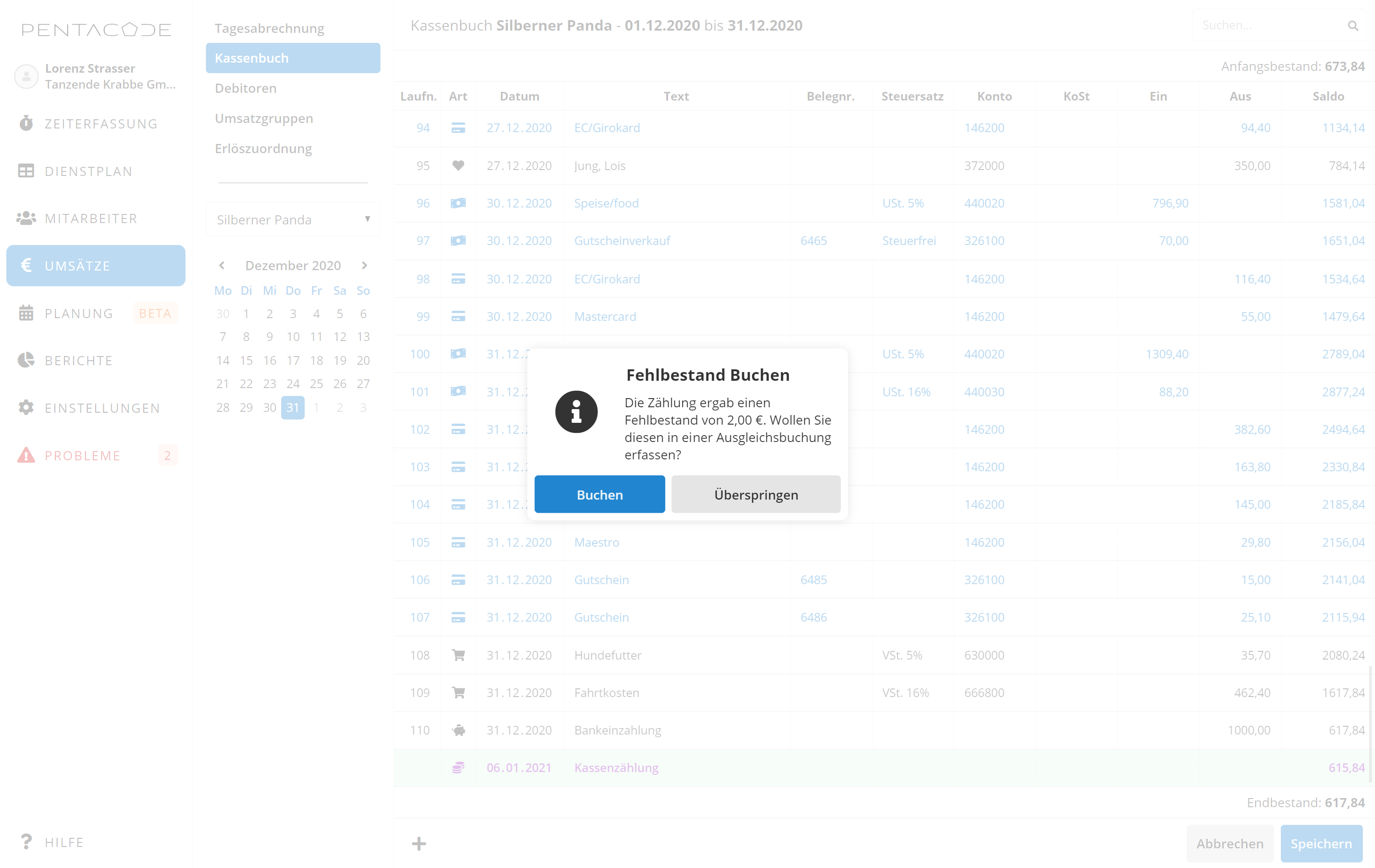Image resolution: width=1375 pixels, height=868 pixels.
Task: Click the Hilfe question mark icon
Action: [26, 842]
